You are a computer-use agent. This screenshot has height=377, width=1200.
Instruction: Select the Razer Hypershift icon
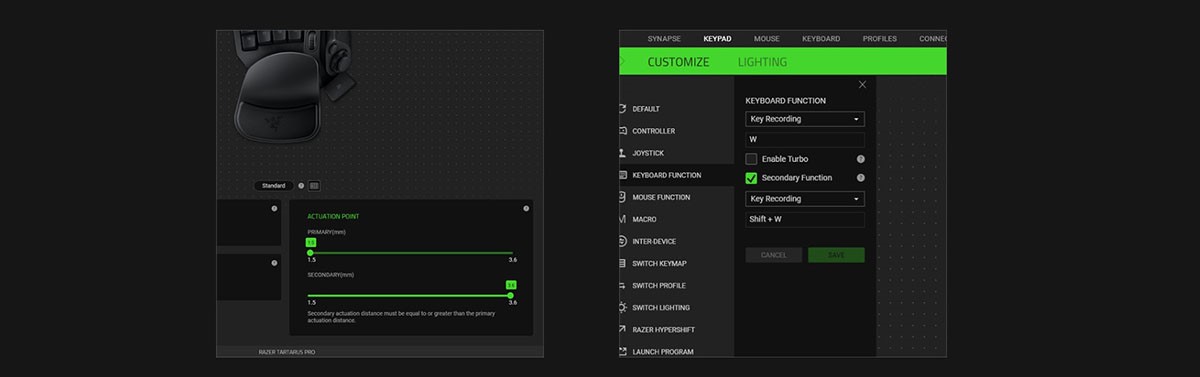[623, 329]
